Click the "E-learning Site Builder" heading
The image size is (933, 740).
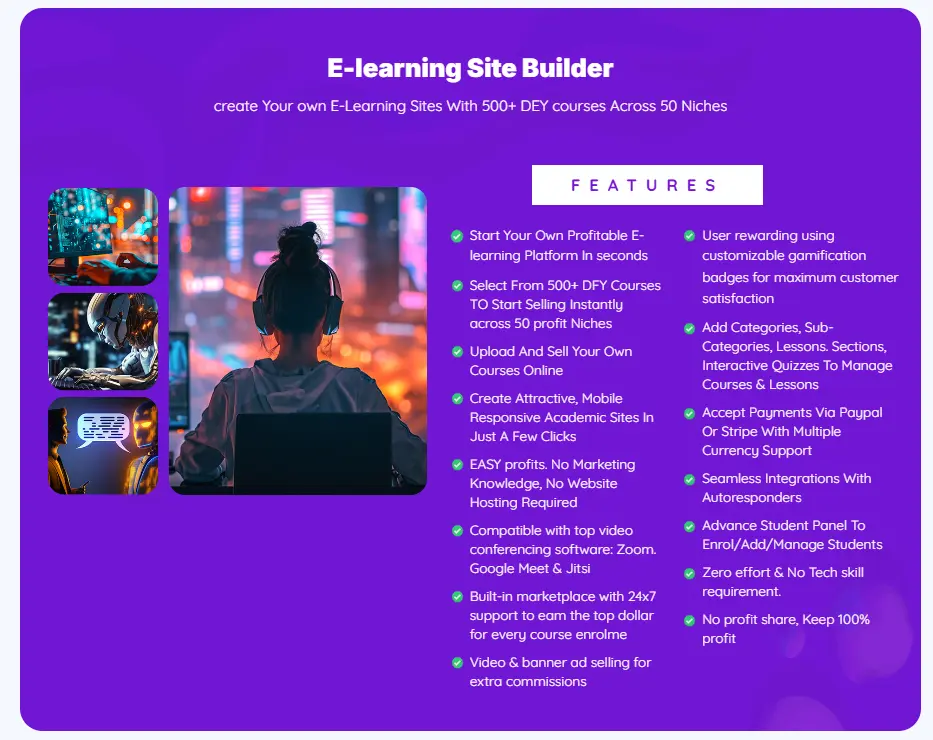pos(470,69)
